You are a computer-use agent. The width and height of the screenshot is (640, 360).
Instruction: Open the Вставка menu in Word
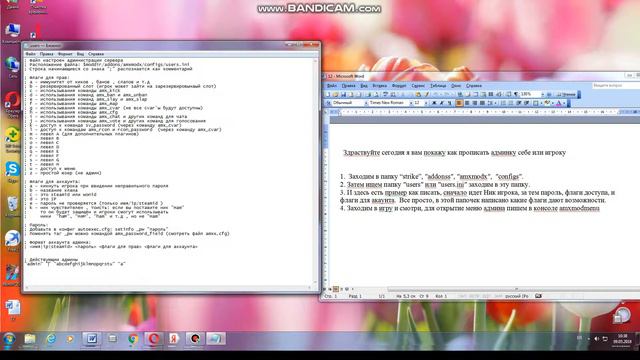click(x=380, y=86)
